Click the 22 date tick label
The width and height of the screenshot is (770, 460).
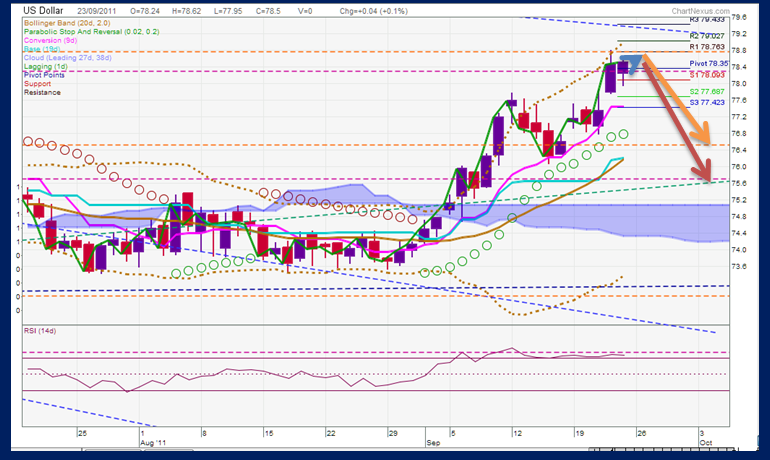click(330, 433)
